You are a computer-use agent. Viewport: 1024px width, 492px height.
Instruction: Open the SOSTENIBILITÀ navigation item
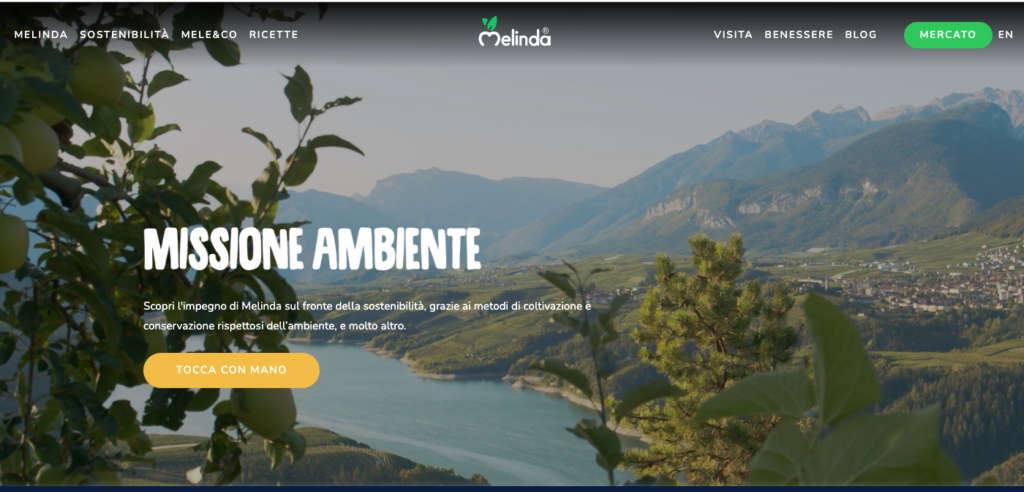tap(125, 35)
